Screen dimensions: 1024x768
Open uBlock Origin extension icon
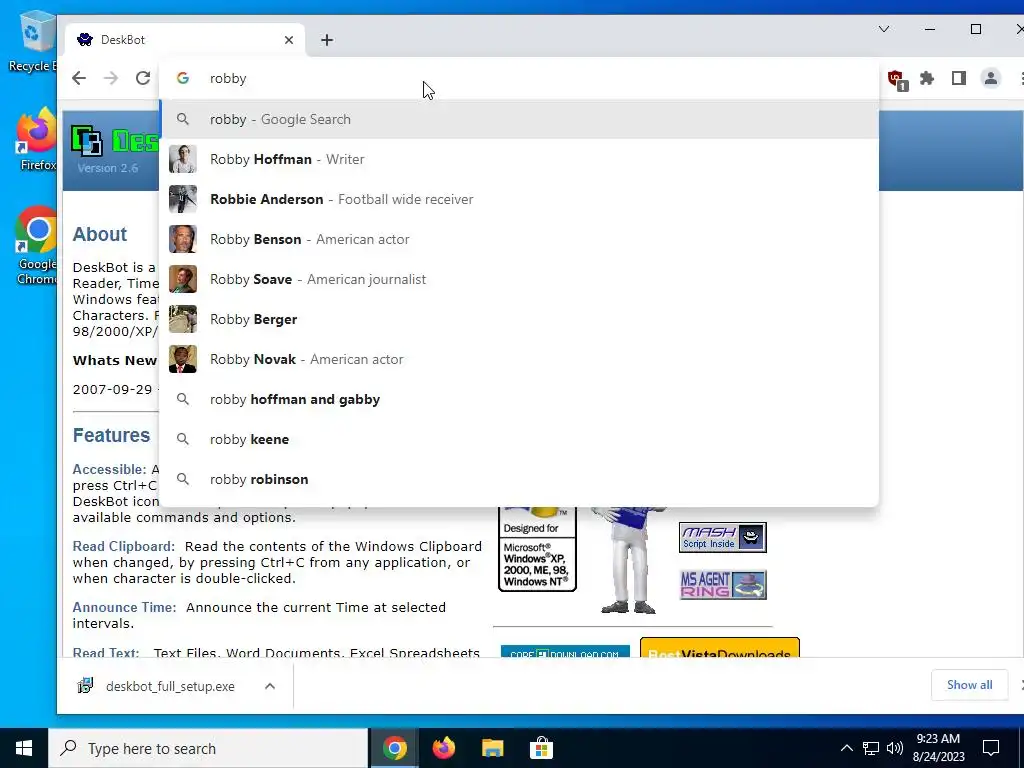pyautogui.click(x=897, y=79)
